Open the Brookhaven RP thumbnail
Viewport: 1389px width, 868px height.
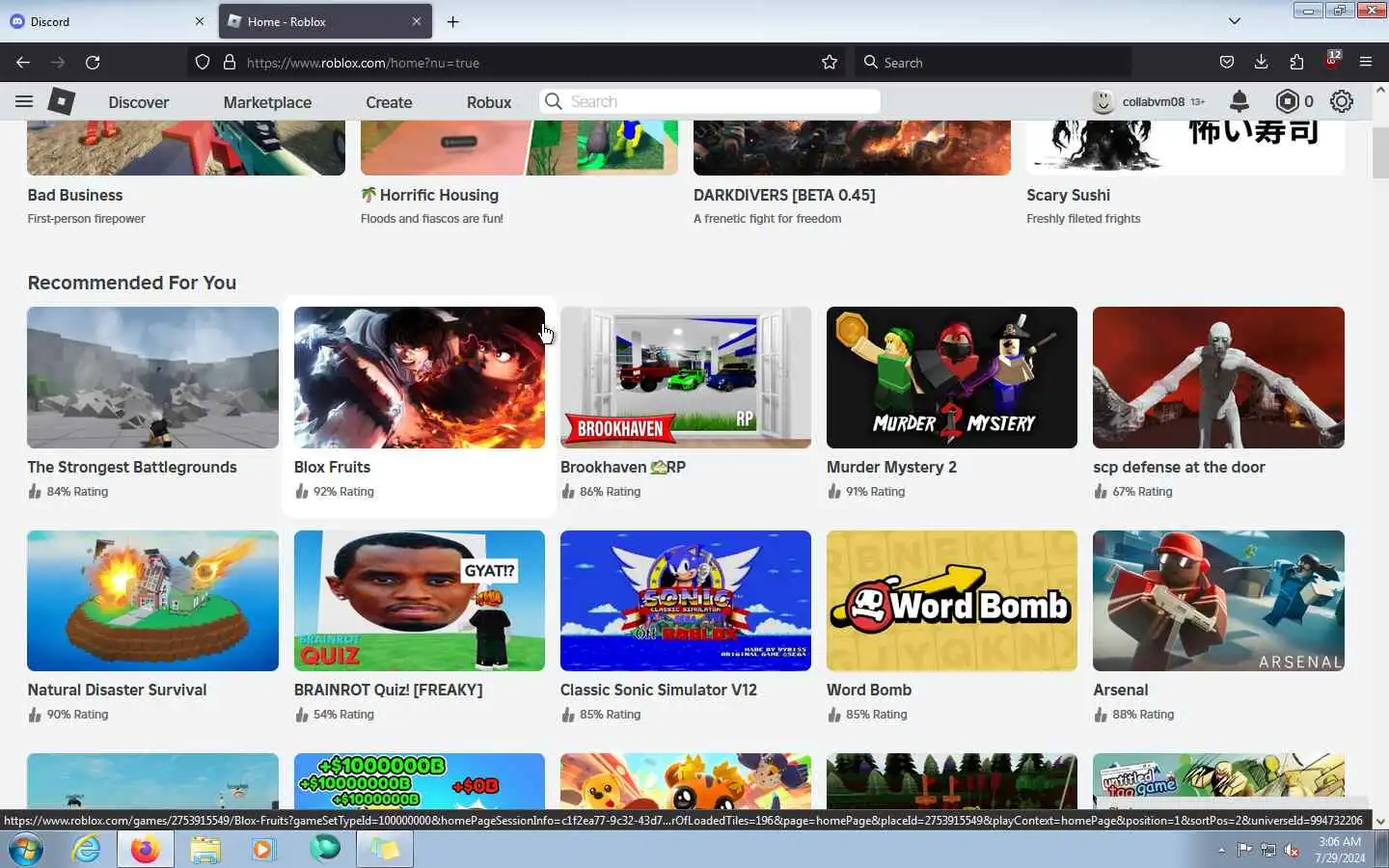(686, 377)
